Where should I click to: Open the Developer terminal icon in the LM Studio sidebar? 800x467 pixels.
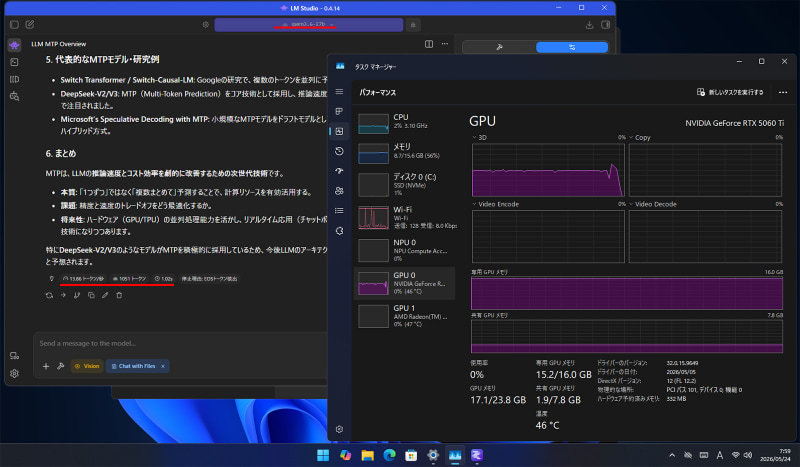coord(14,62)
